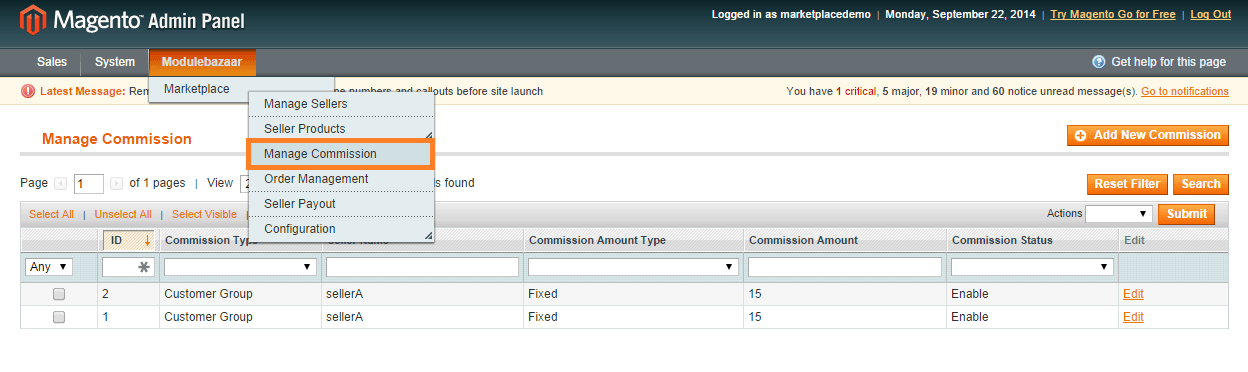The image size is (1248, 372).
Task: Go to previous page arrow icon
Action: click(61, 183)
